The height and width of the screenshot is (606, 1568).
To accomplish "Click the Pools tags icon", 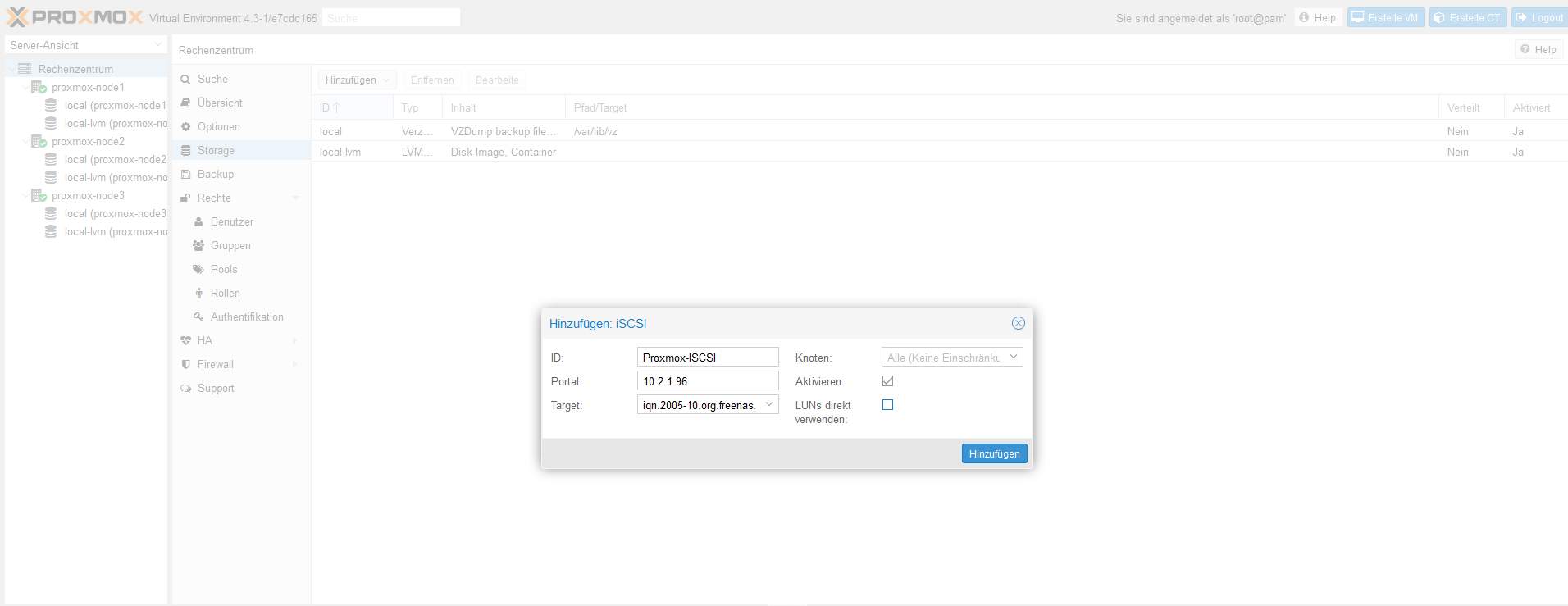I will (x=198, y=269).
